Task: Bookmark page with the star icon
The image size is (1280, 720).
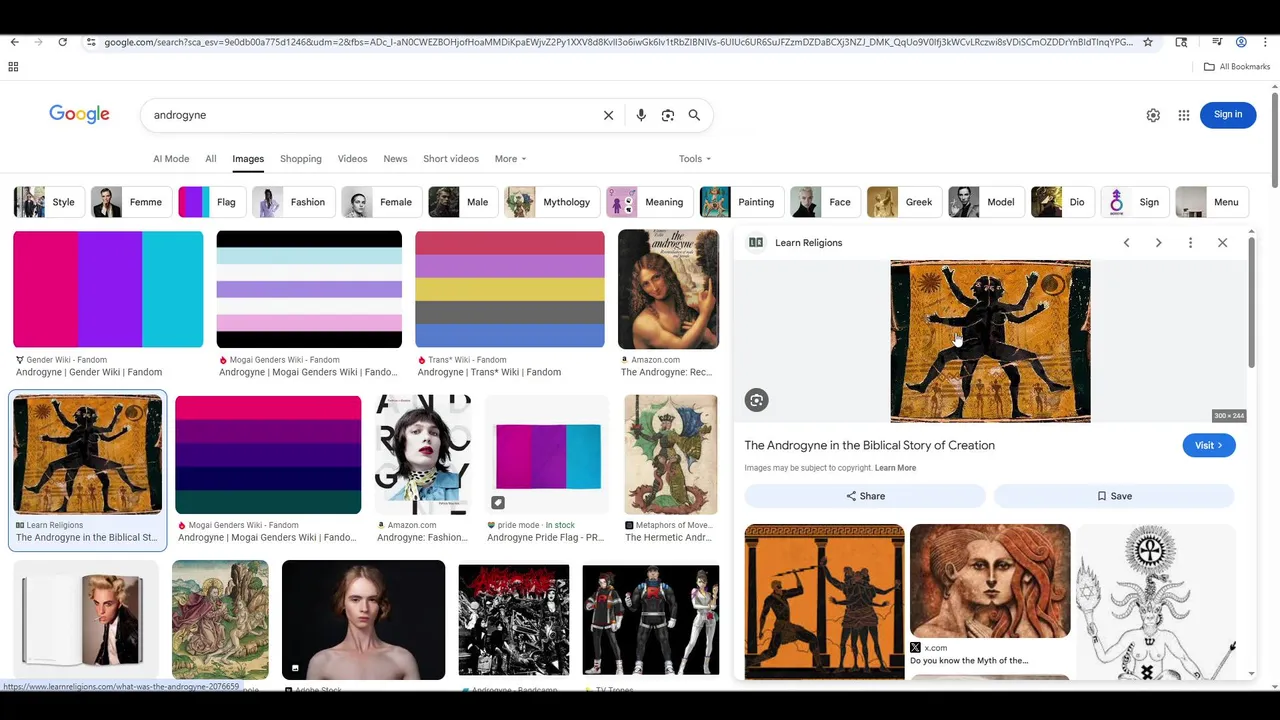Action: 1148,42
